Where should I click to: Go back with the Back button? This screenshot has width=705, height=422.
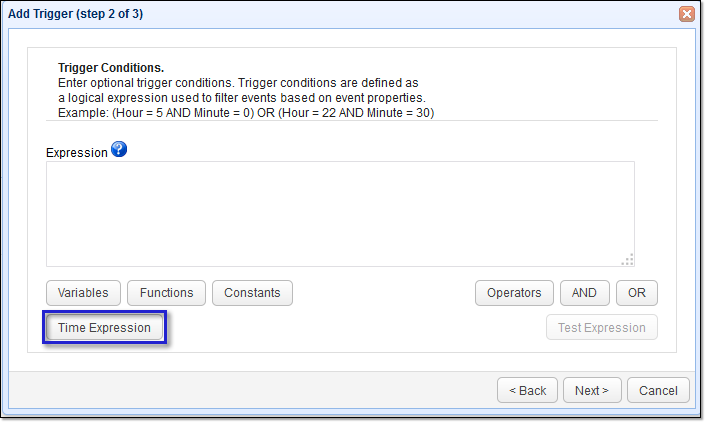point(527,390)
